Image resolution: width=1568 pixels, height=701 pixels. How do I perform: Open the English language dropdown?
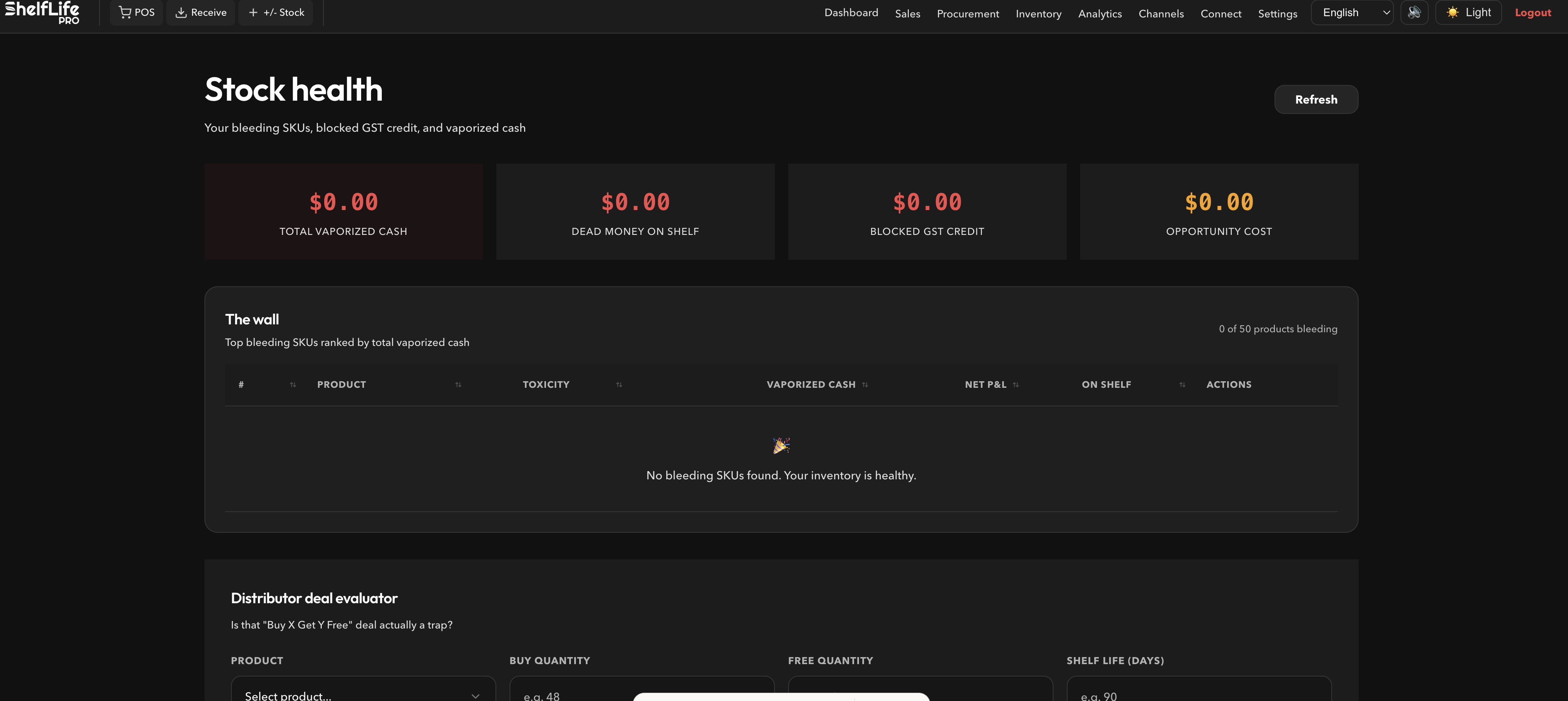point(1352,12)
